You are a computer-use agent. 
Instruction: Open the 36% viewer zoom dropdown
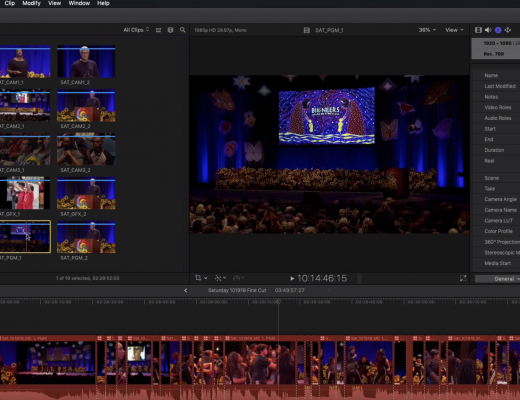click(427, 30)
